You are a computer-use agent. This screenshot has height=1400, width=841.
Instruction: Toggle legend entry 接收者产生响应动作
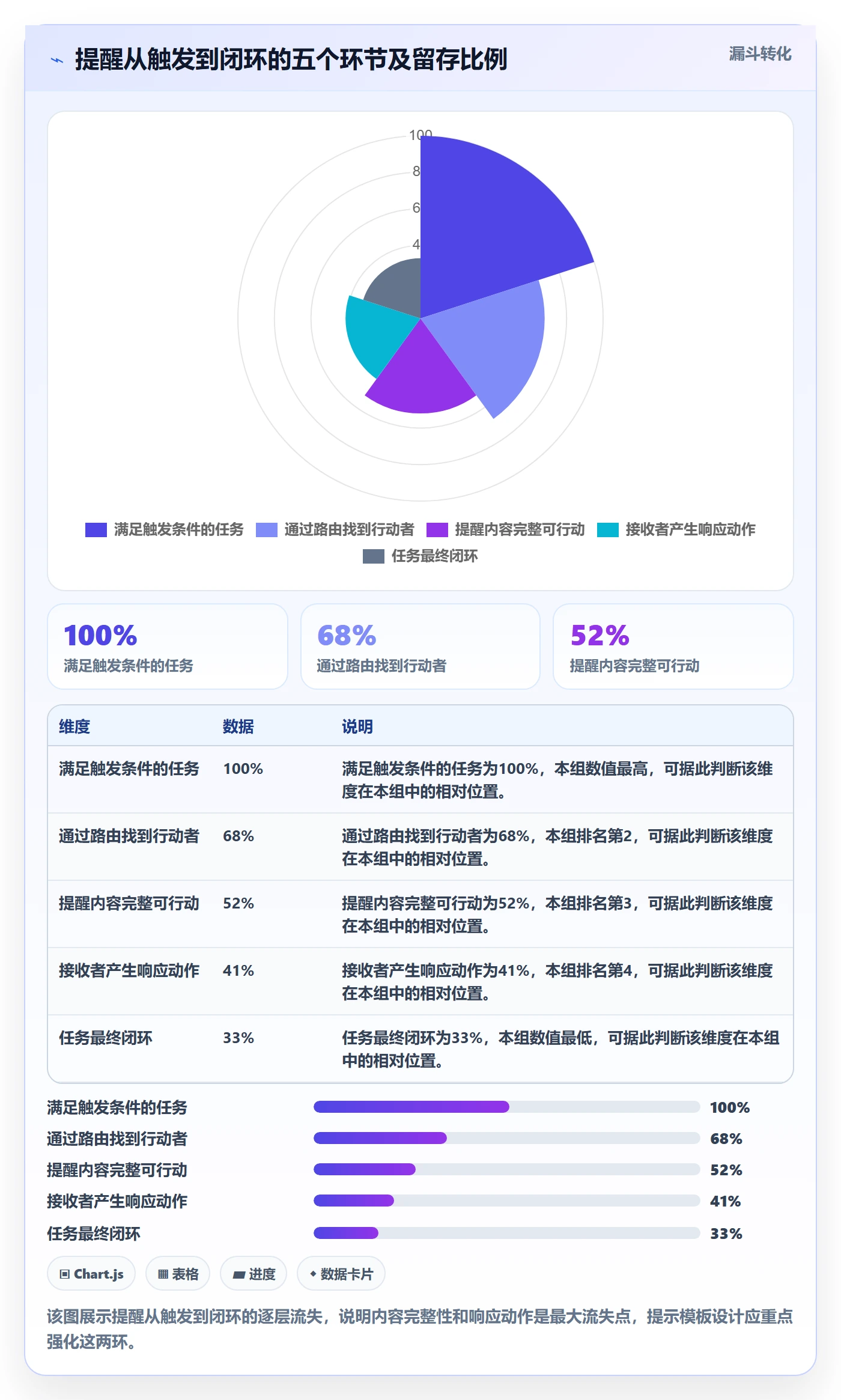tap(676, 529)
